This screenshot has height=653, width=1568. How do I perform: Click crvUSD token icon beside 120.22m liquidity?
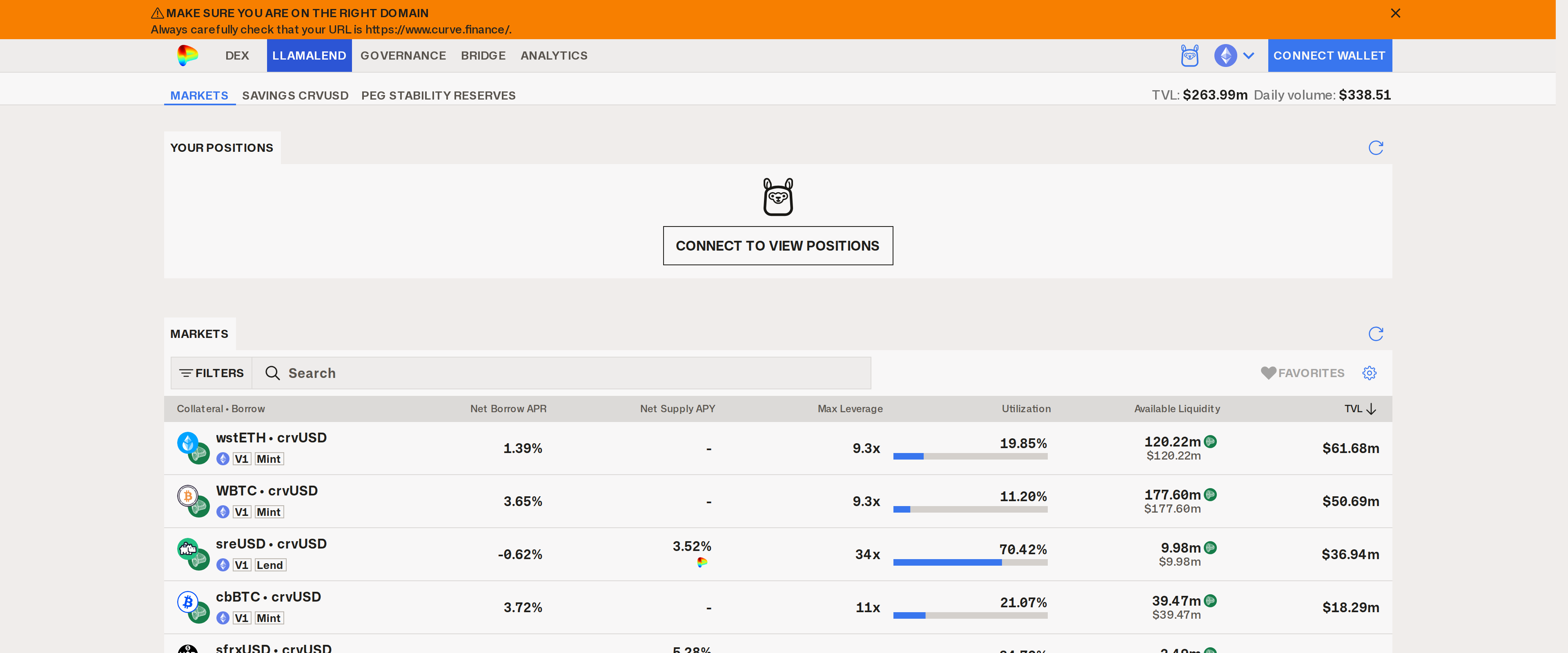tap(1210, 442)
